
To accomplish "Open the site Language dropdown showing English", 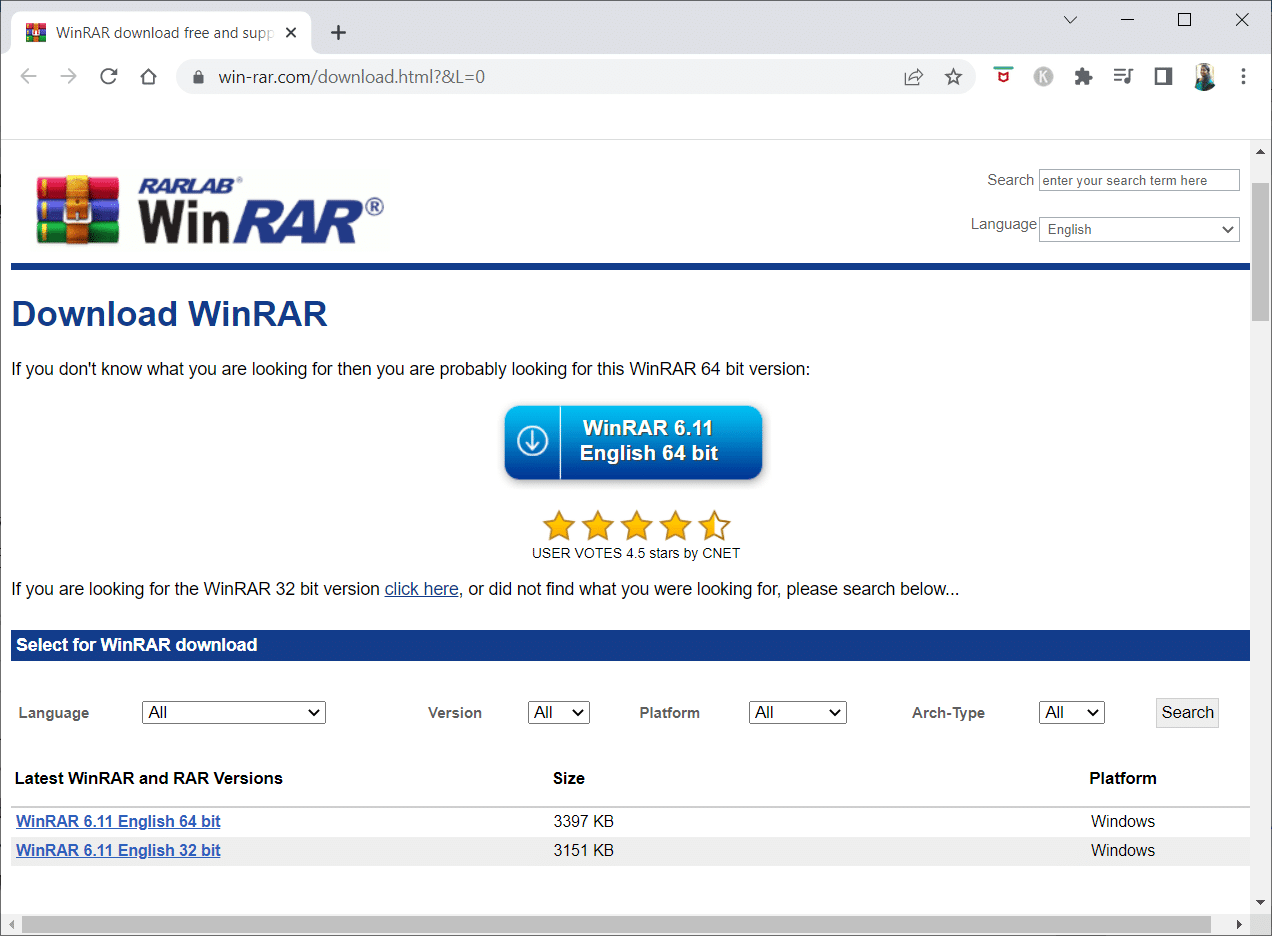I will (1139, 229).
